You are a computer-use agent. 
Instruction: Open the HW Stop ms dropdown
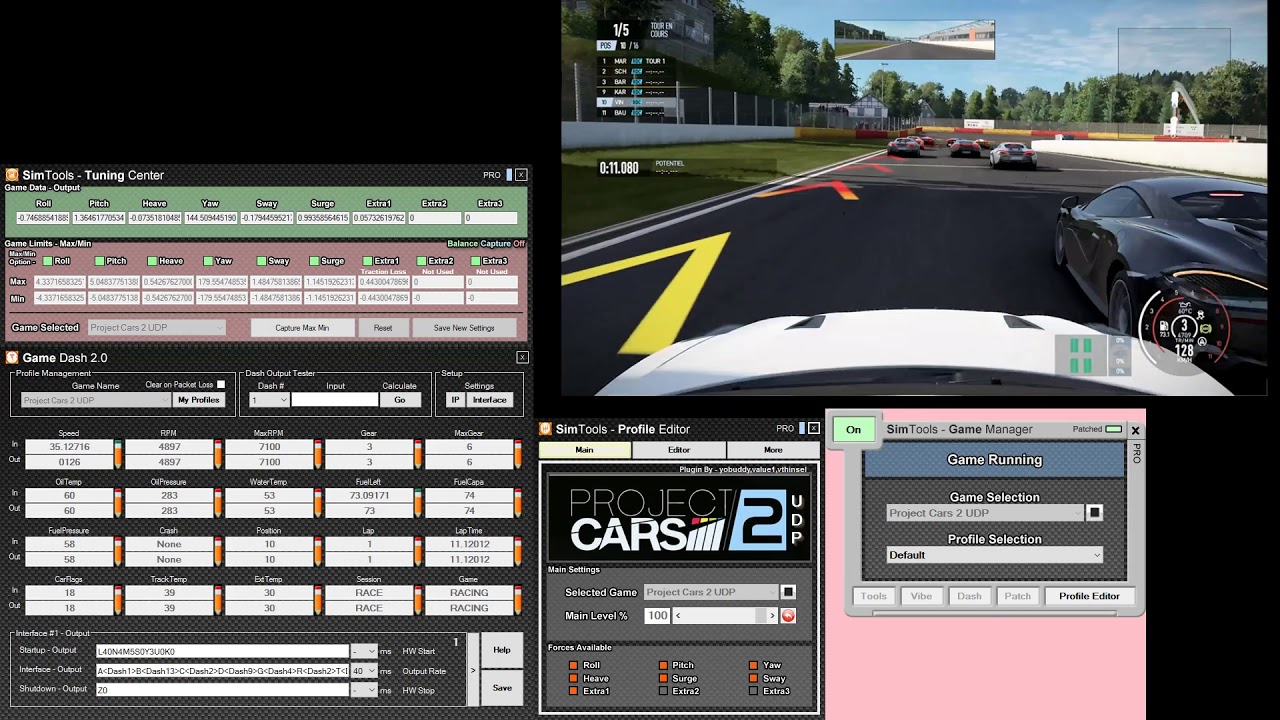click(x=364, y=690)
